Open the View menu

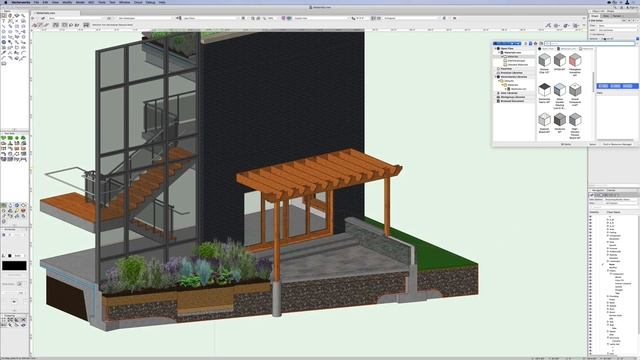[x=55, y=2]
